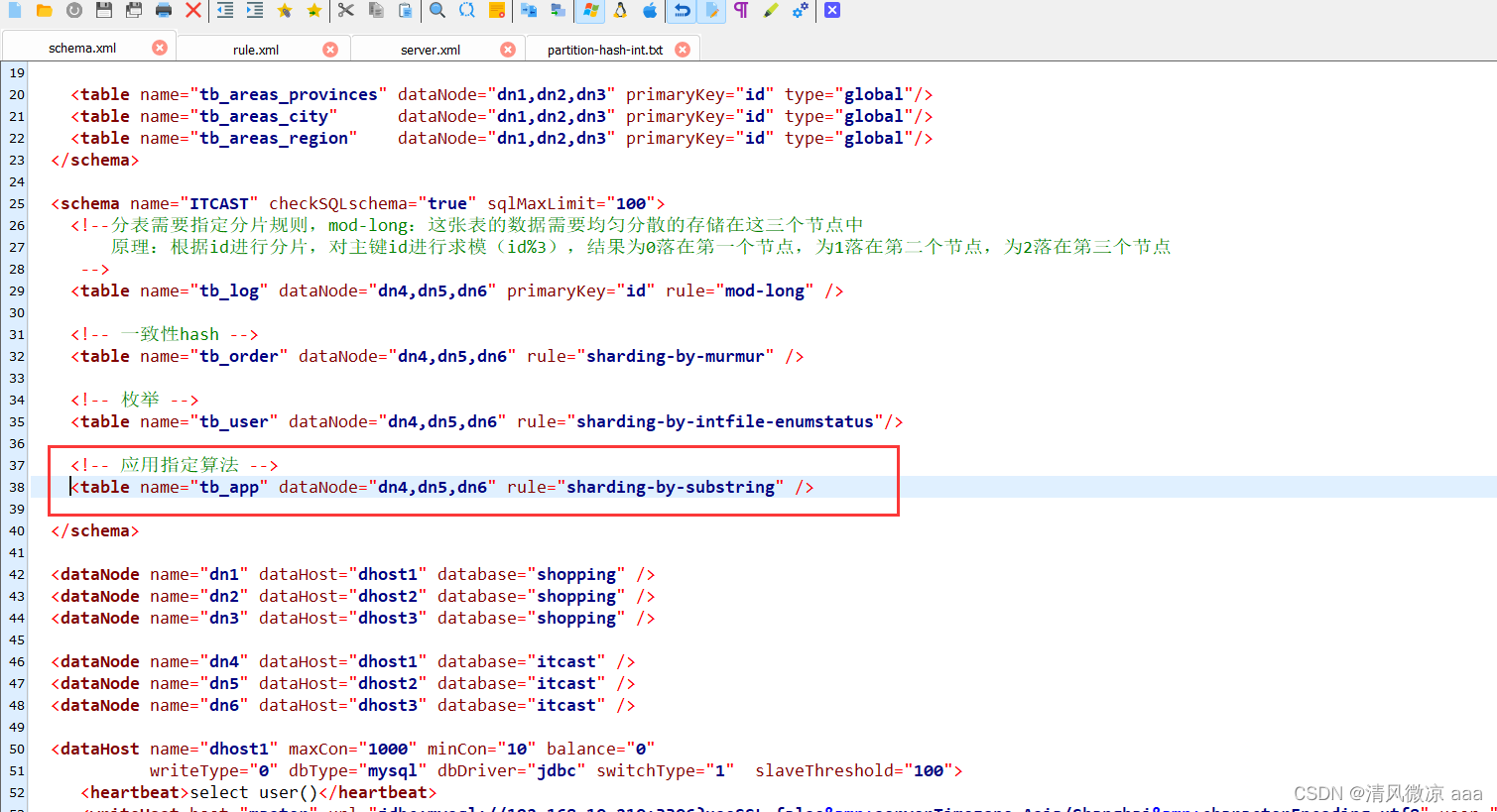This screenshot has width=1497, height=812.
Task: Toggle the document-with-pencil toolbar icon
Action: pyautogui.click(x=711, y=10)
